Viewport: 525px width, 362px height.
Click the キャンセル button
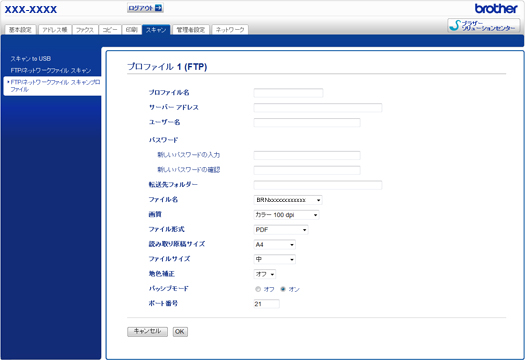point(147,332)
